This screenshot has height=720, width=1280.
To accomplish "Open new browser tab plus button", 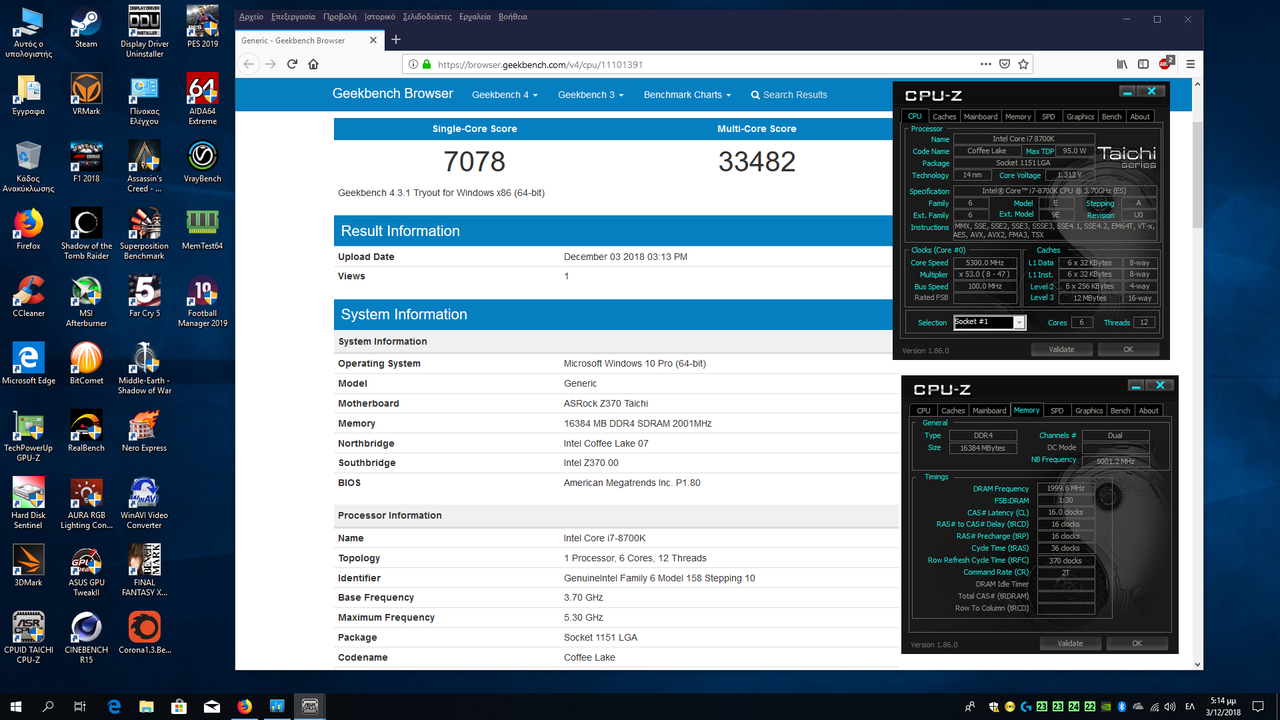I will pos(396,40).
